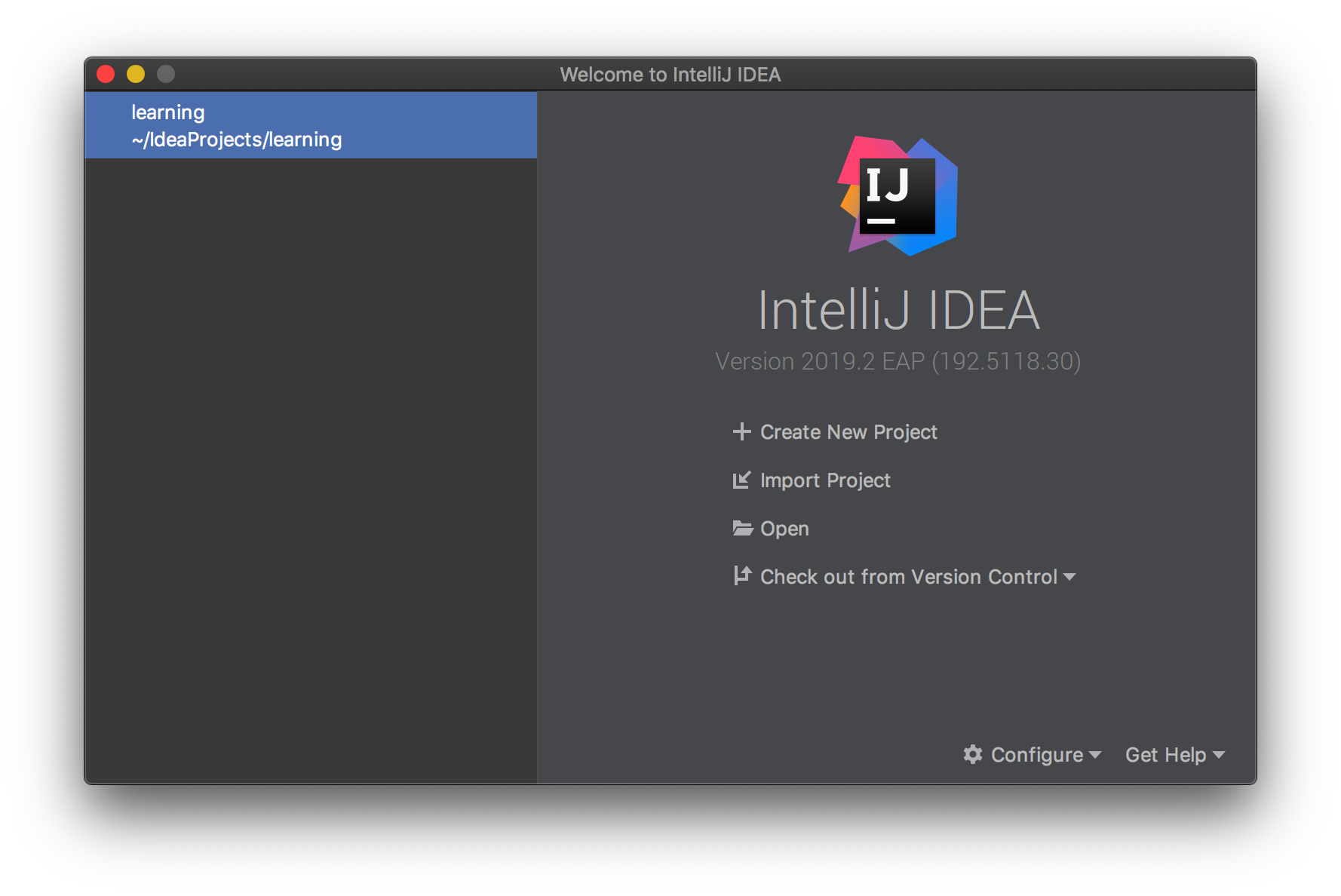Image resolution: width=1341 pixels, height=896 pixels.
Task: Select Create New Project
Action: pyautogui.click(x=848, y=432)
